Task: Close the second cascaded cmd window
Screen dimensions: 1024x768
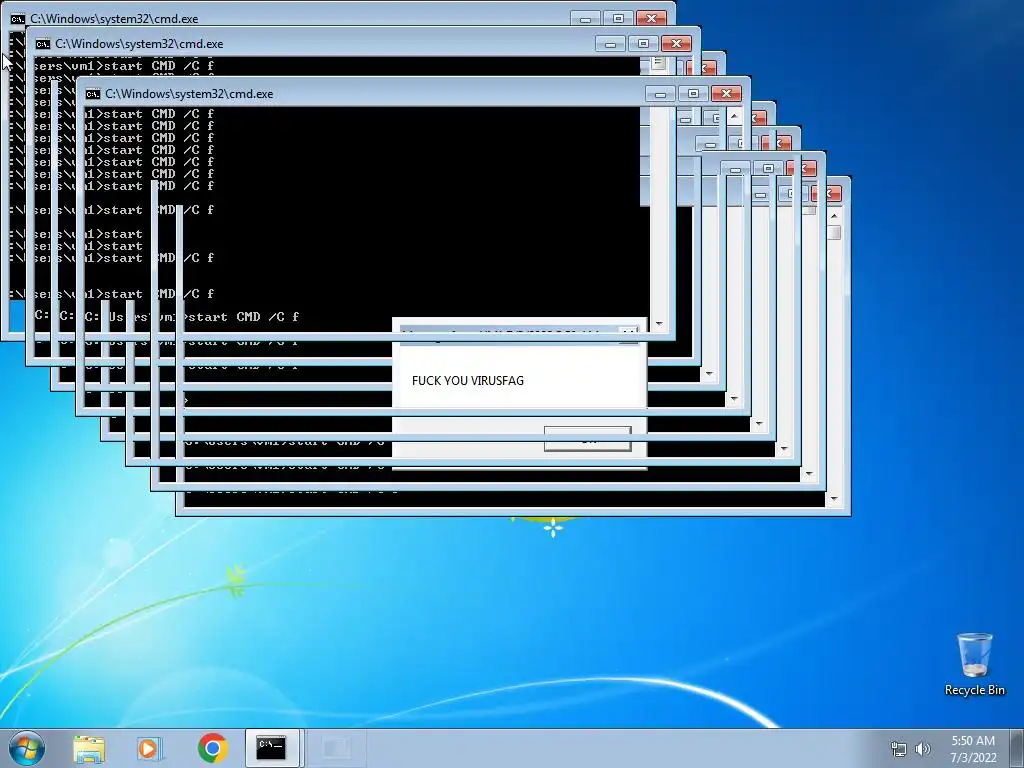Action: click(x=677, y=44)
